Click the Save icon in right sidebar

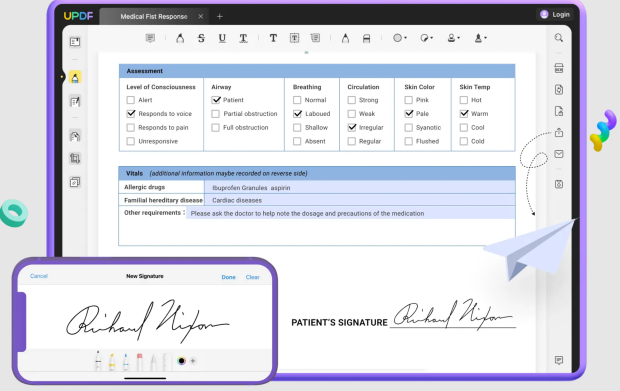pos(559,184)
